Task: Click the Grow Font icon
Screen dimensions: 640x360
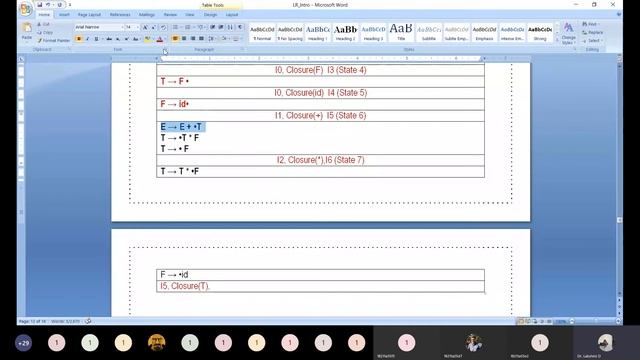Action: coord(145,27)
